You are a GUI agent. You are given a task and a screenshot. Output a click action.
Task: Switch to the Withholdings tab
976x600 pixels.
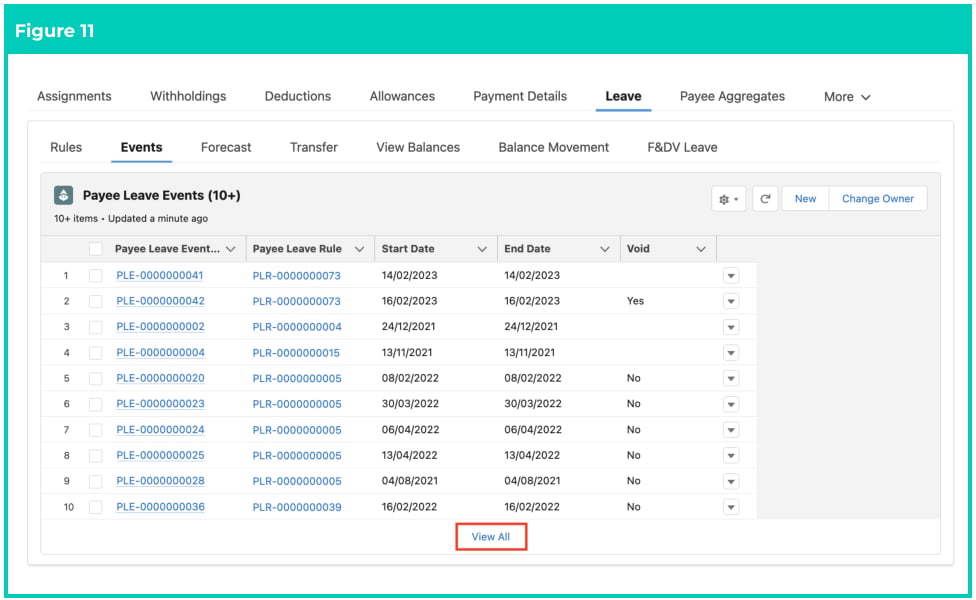pos(188,96)
